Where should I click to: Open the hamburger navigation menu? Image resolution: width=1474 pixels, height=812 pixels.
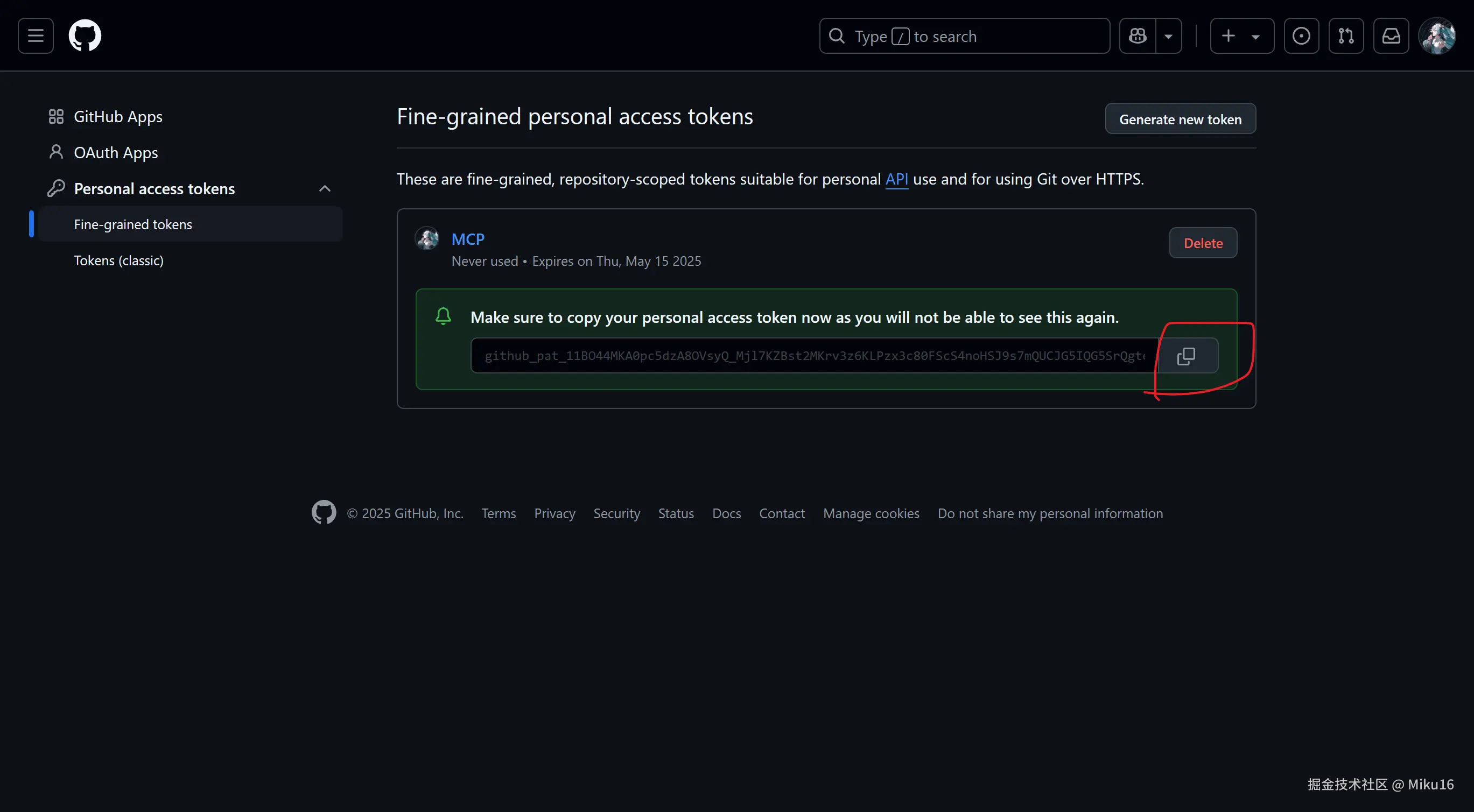(x=36, y=36)
